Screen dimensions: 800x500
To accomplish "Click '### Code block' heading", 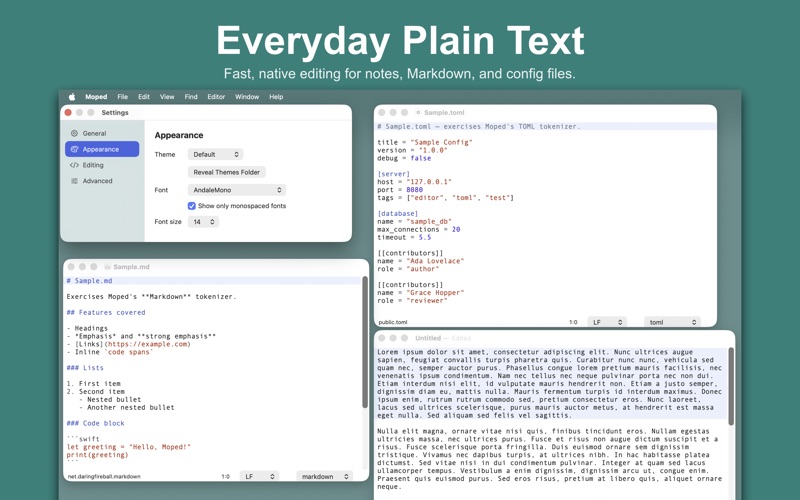I will (95, 423).
